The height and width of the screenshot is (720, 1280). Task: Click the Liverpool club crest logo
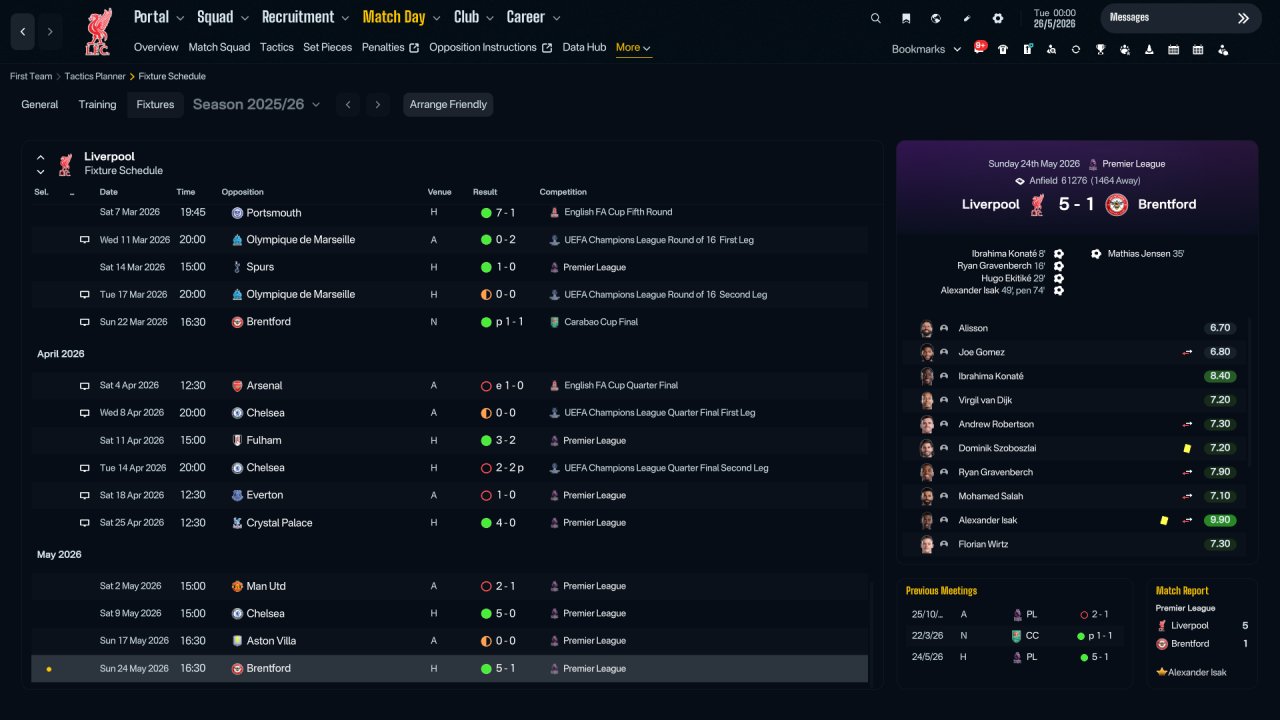tap(97, 32)
